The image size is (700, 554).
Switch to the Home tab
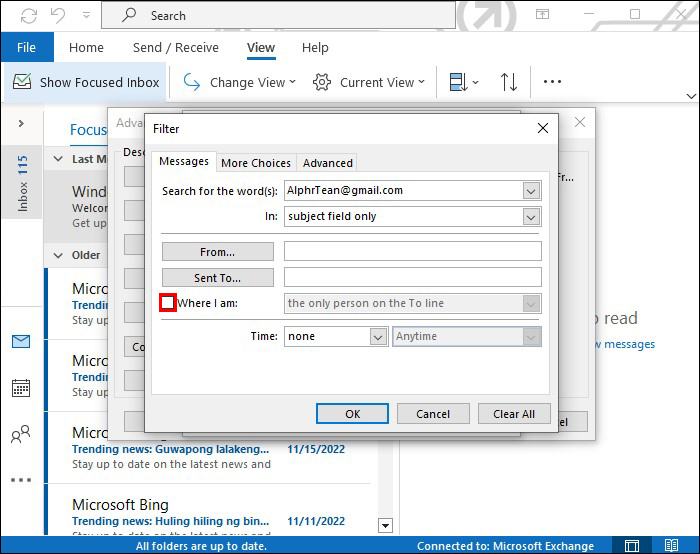pos(86,47)
